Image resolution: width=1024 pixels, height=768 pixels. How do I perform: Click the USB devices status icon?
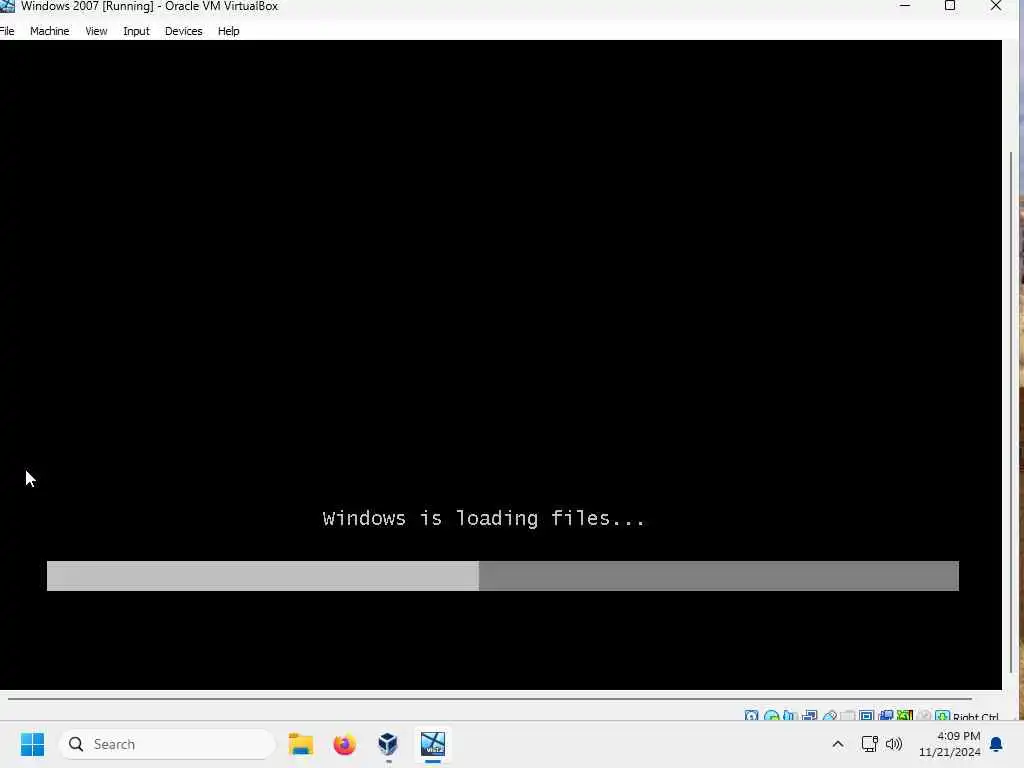click(829, 716)
